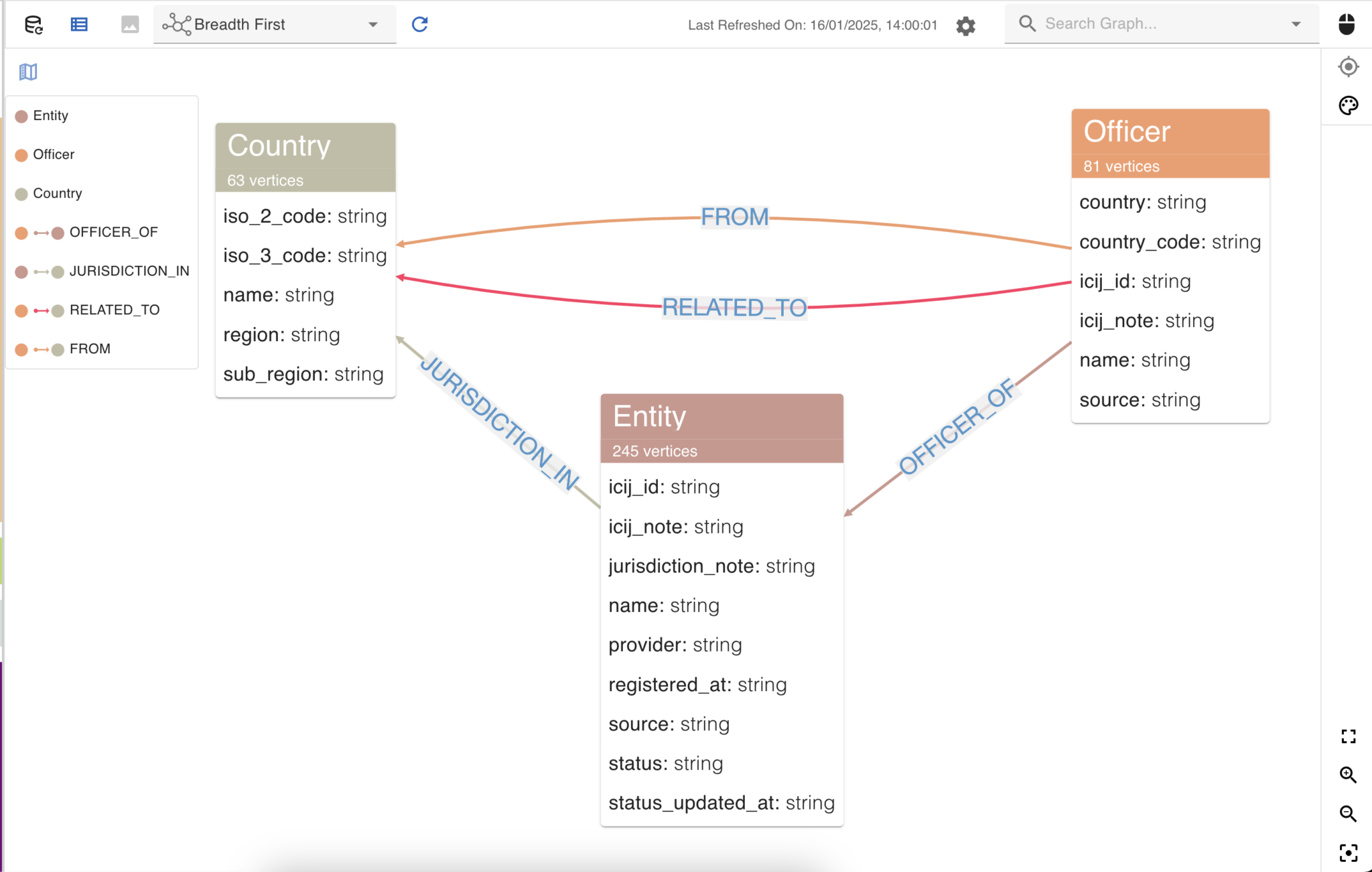The height and width of the screenshot is (872, 1372).
Task: Toggle the fullscreen view
Action: (x=1348, y=737)
